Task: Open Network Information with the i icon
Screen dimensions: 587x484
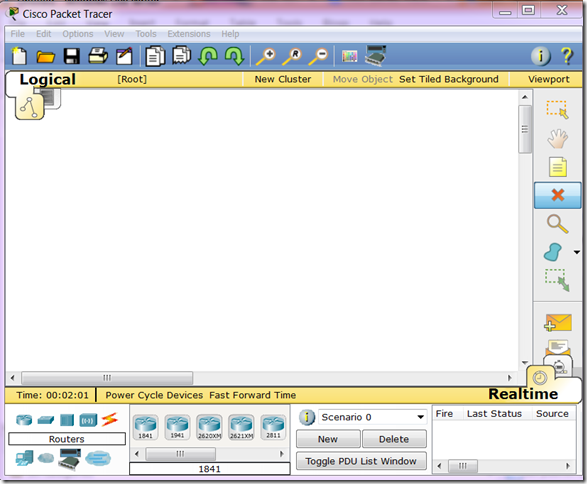Action: (541, 56)
